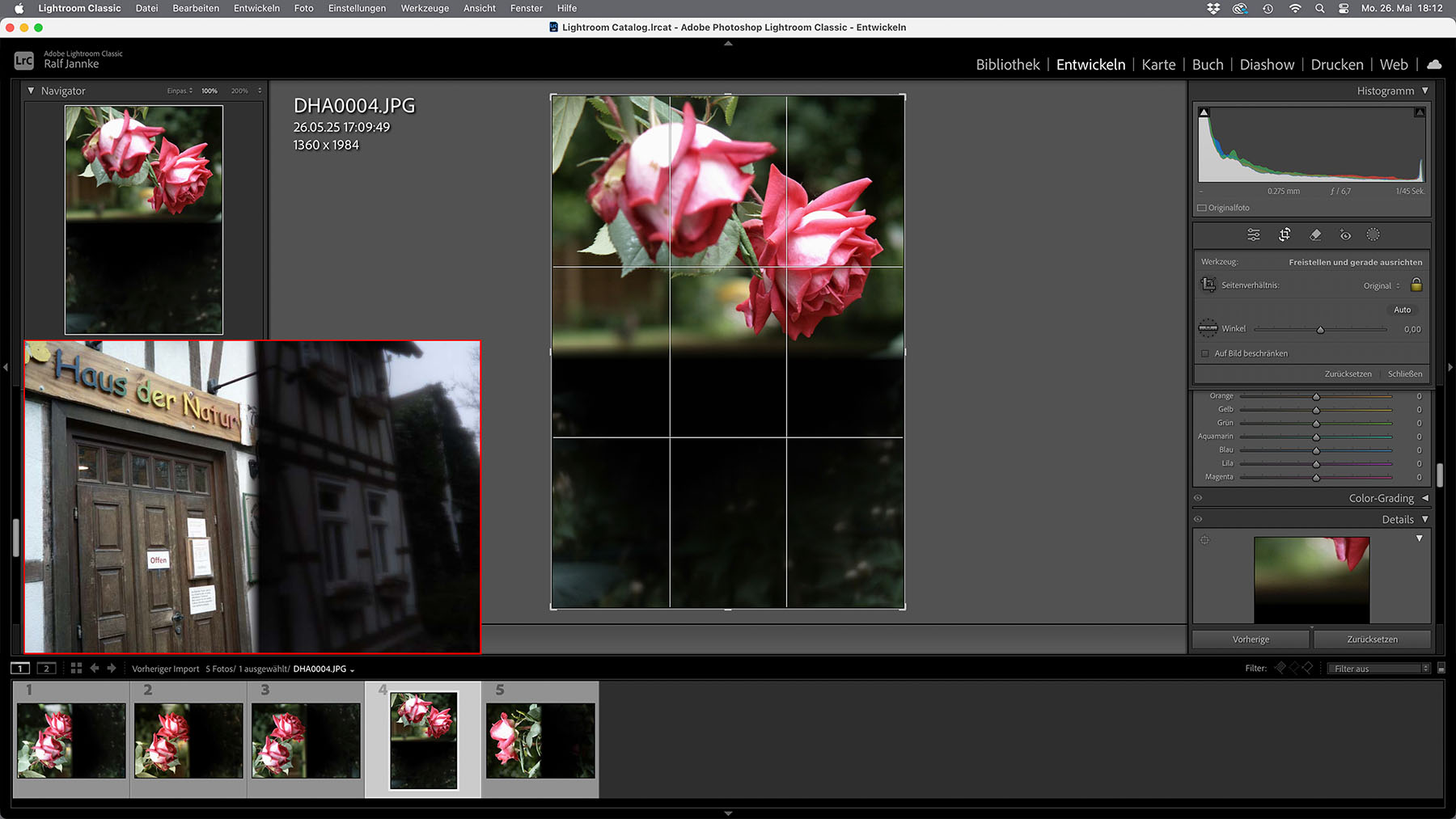The height and width of the screenshot is (819, 1456).
Task: Click the first filter flag diamond
Action: [x=1280, y=668]
